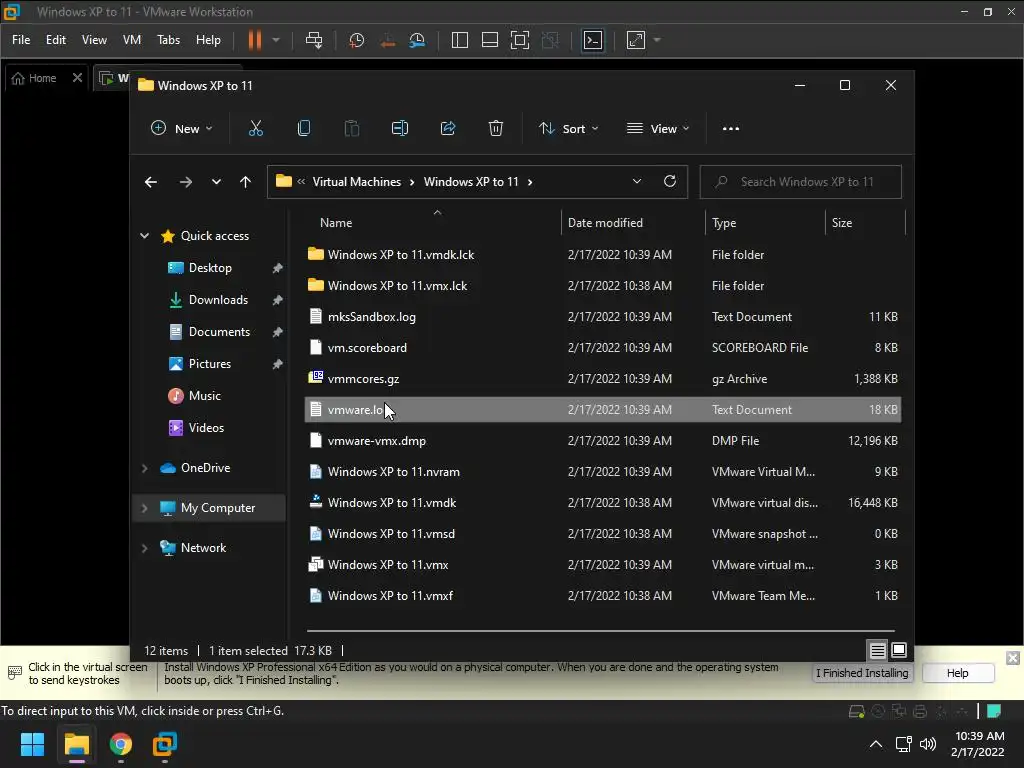The width and height of the screenshot is (1024, 768).
Task: Open VMware Edit menu
Action: 56,40
